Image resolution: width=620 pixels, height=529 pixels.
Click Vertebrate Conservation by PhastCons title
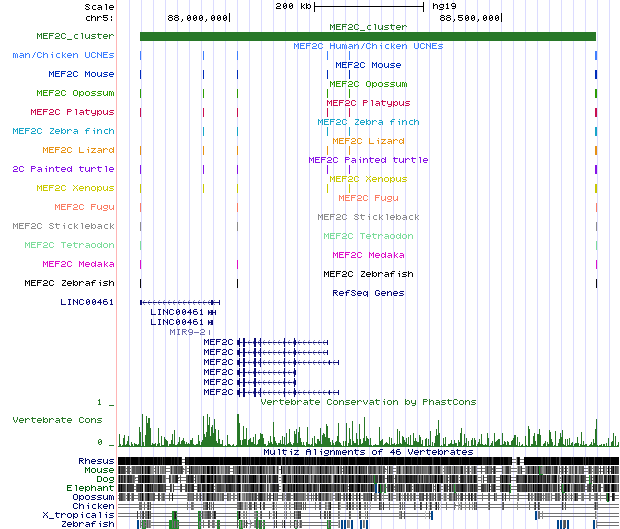coord(368,402)
